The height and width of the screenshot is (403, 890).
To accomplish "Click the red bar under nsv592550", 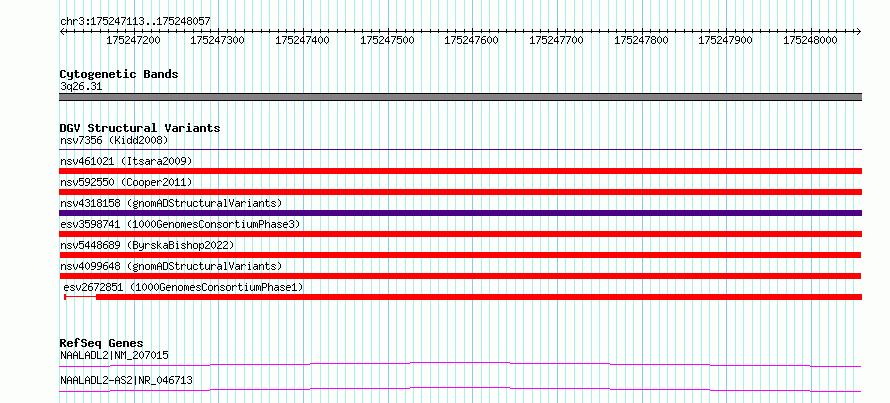I will (460, 192).
